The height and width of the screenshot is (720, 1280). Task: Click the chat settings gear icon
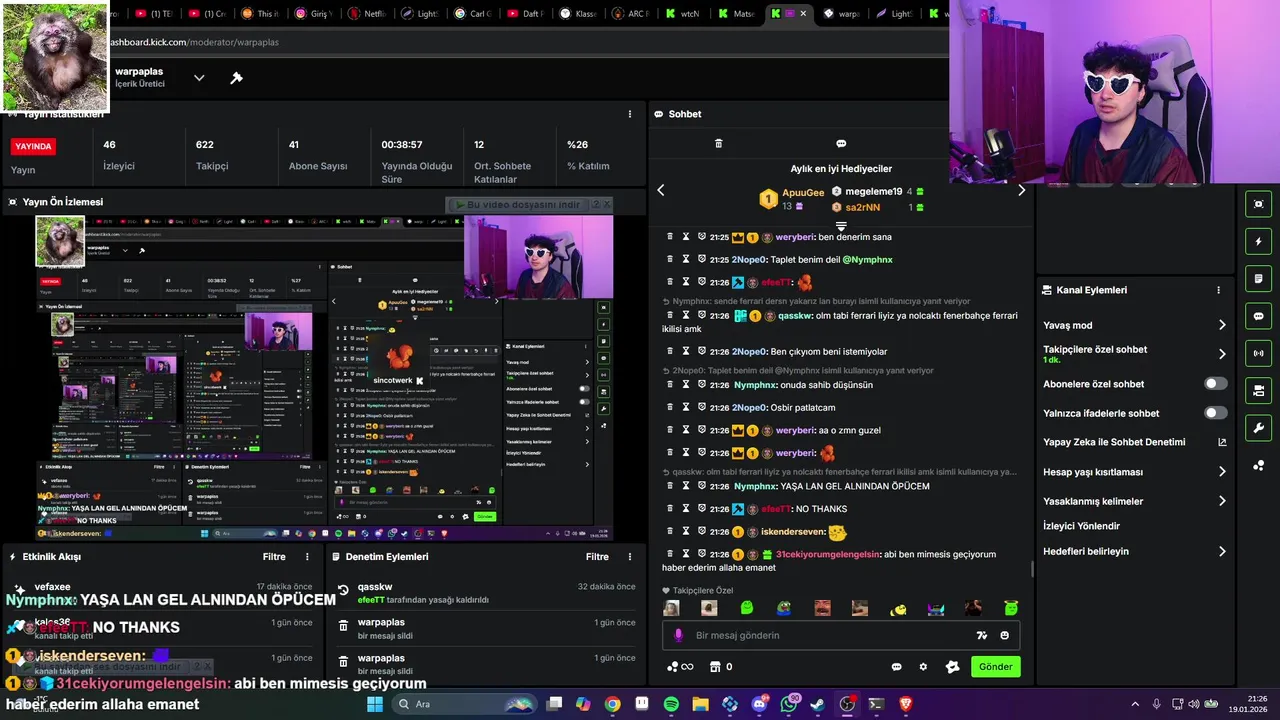click(x=923, y=667)
